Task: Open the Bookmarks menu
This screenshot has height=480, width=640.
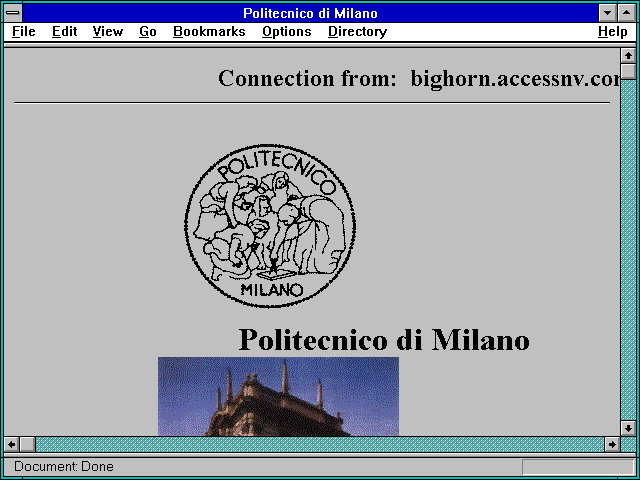Action: [209, 32]
